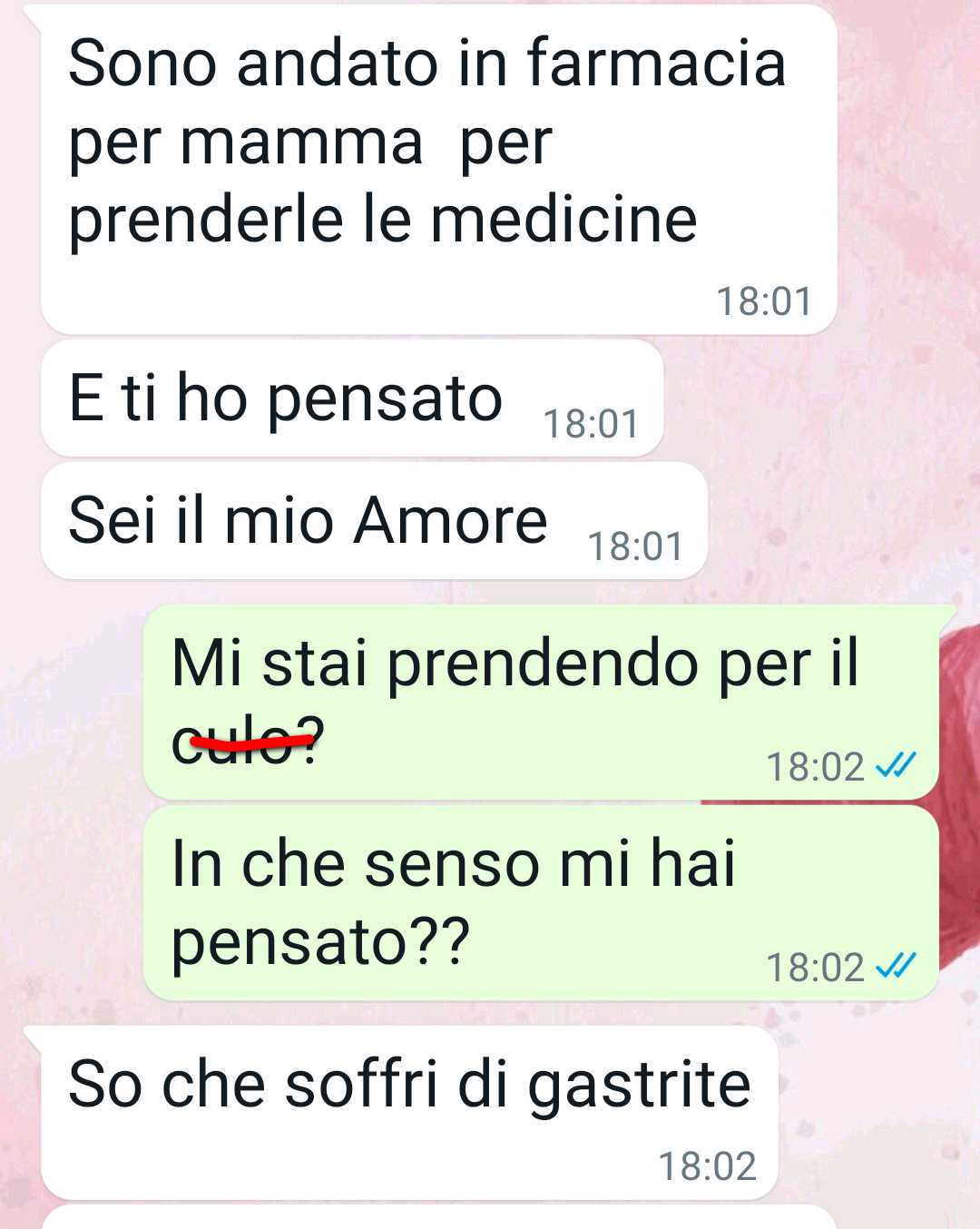The width and height of the screenshot is (980, 1229).
Task: Tap the word 'Amore' in the message
Action: point(450,520)
